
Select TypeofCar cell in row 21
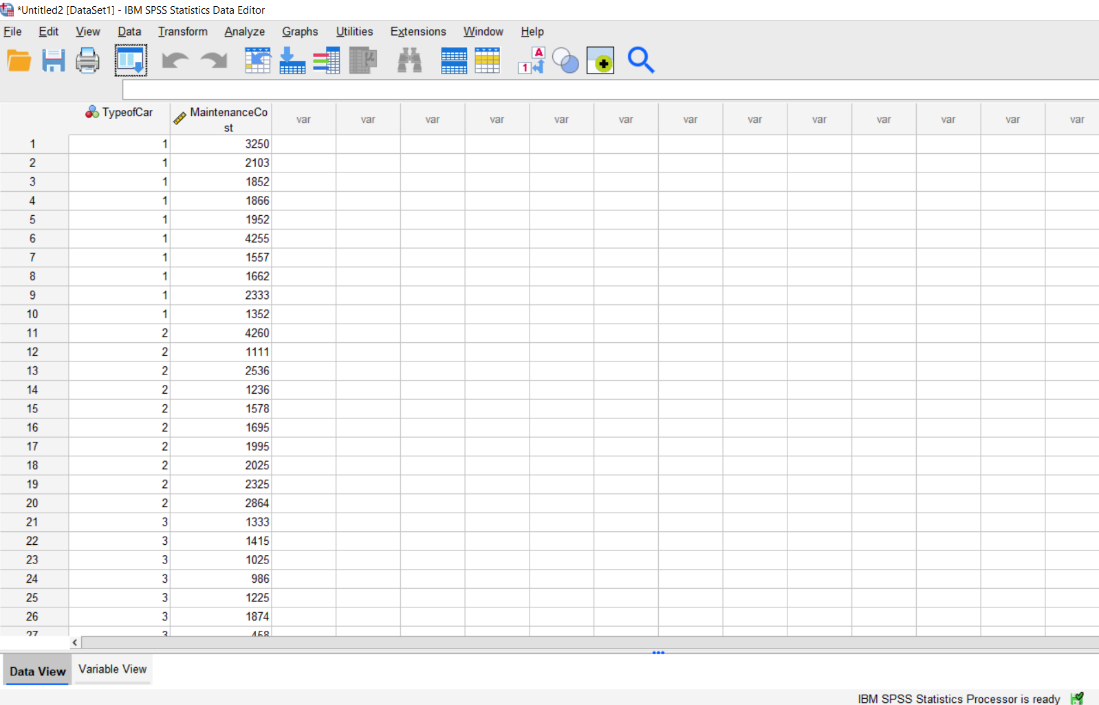(119, 522)
